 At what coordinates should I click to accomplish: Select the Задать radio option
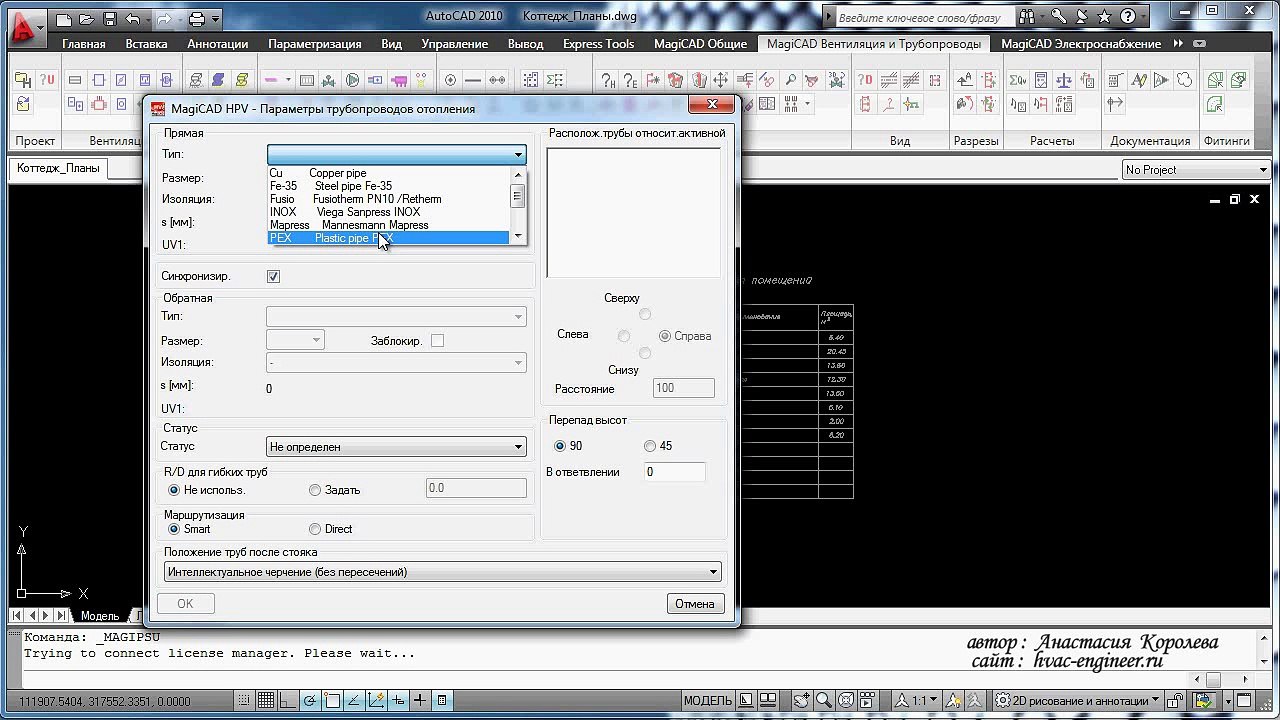click(x=315, y=490)
